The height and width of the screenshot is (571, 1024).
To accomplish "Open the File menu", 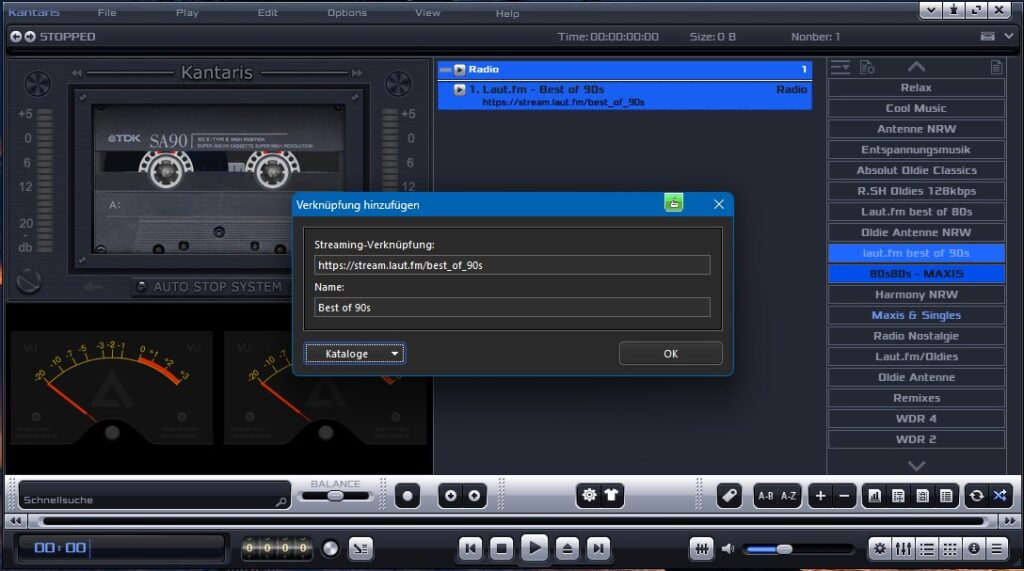I will click(107, 12).
